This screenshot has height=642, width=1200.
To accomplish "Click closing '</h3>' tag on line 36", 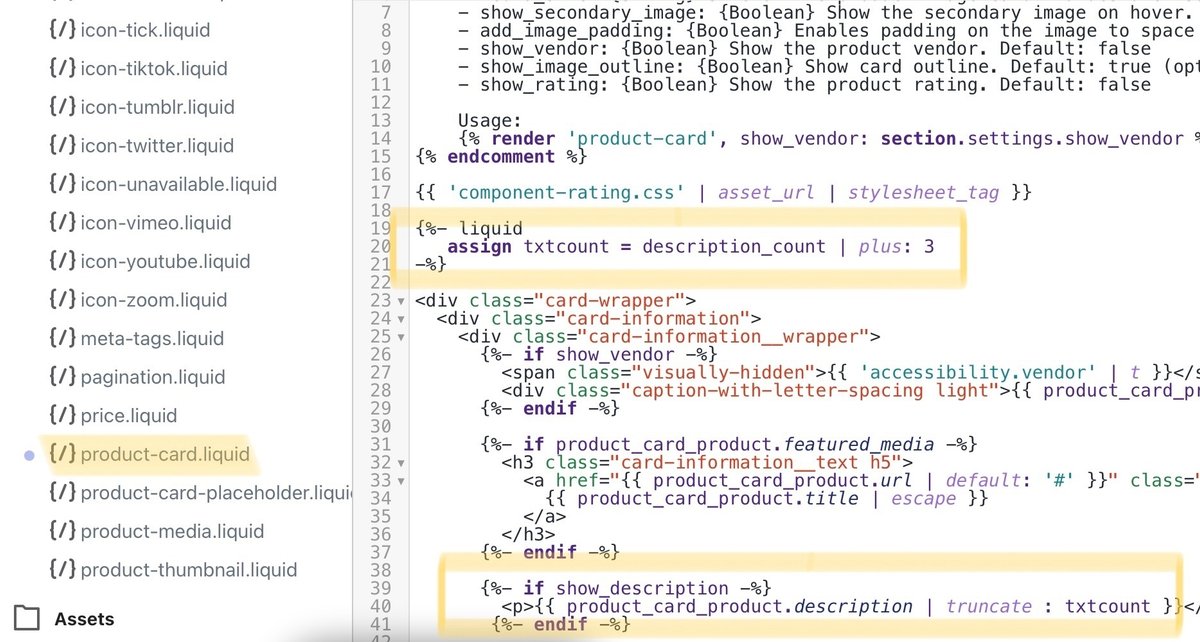I will coord(529,534).
